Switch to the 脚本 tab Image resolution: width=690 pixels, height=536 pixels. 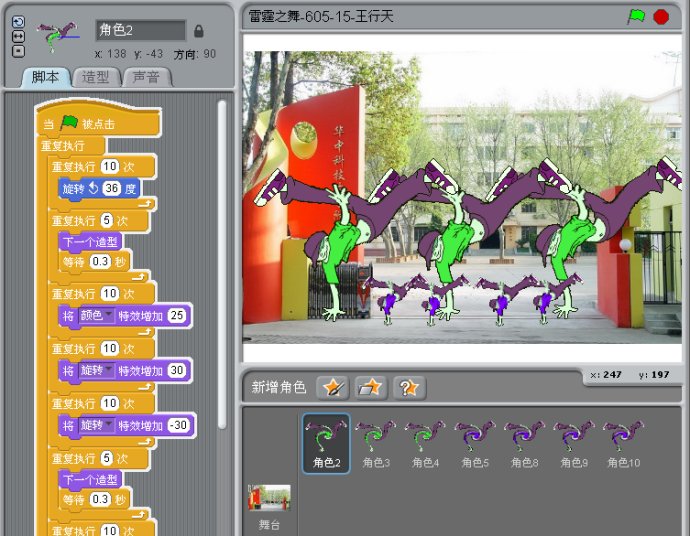point(45,77)
